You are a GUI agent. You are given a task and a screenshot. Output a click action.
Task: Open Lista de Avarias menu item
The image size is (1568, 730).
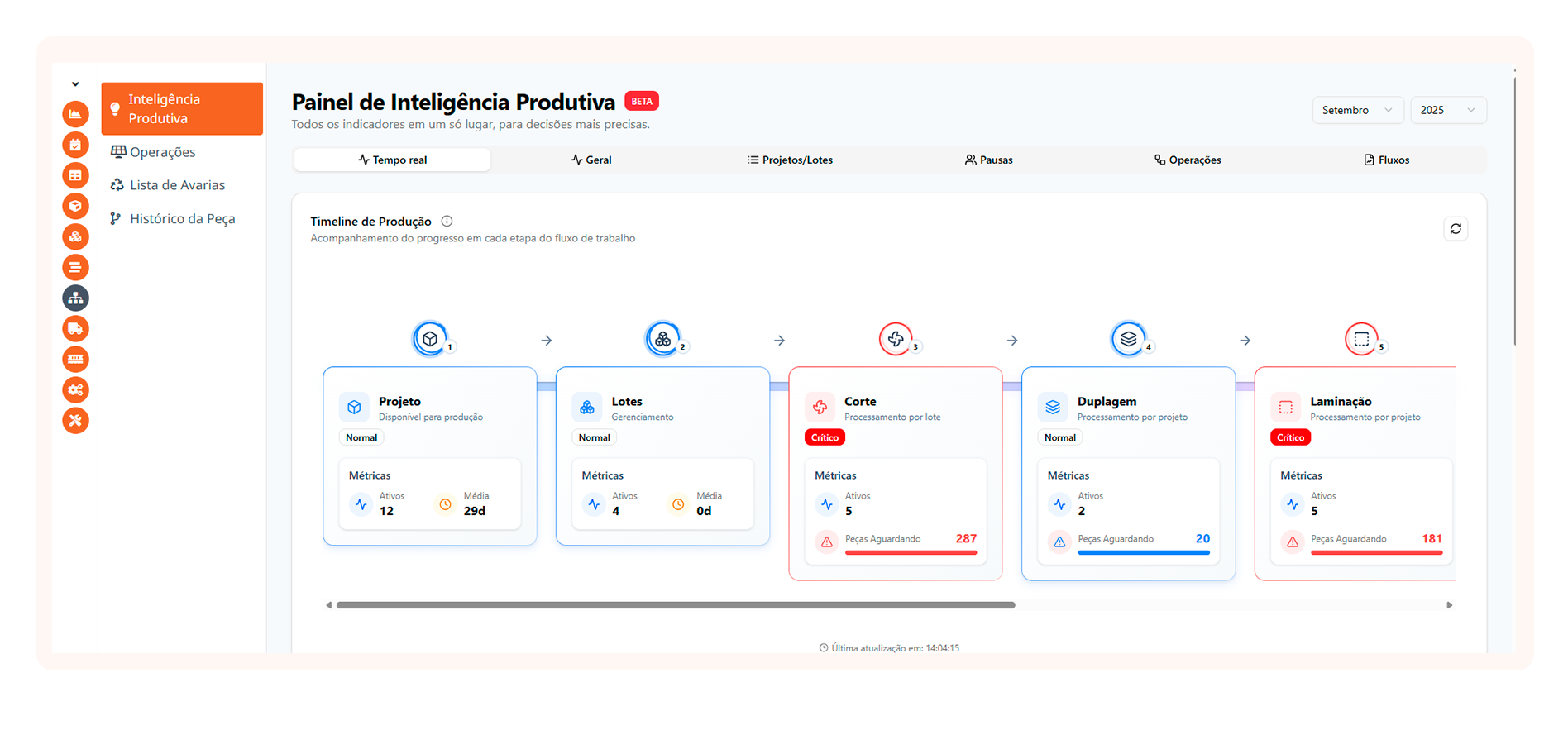[x=177, y=185]
